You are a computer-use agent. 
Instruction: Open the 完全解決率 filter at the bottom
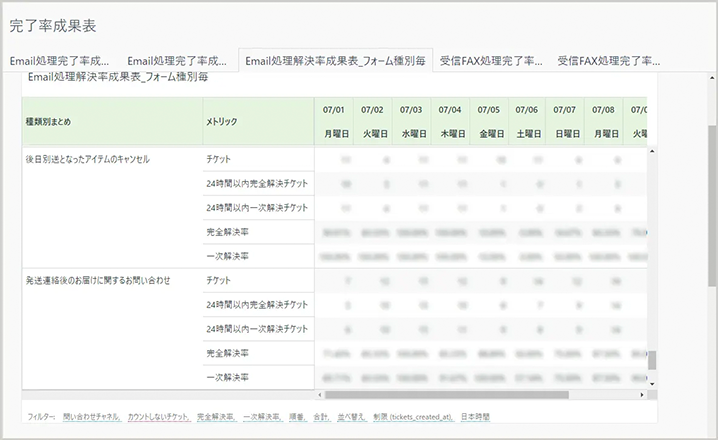[215, 415]
